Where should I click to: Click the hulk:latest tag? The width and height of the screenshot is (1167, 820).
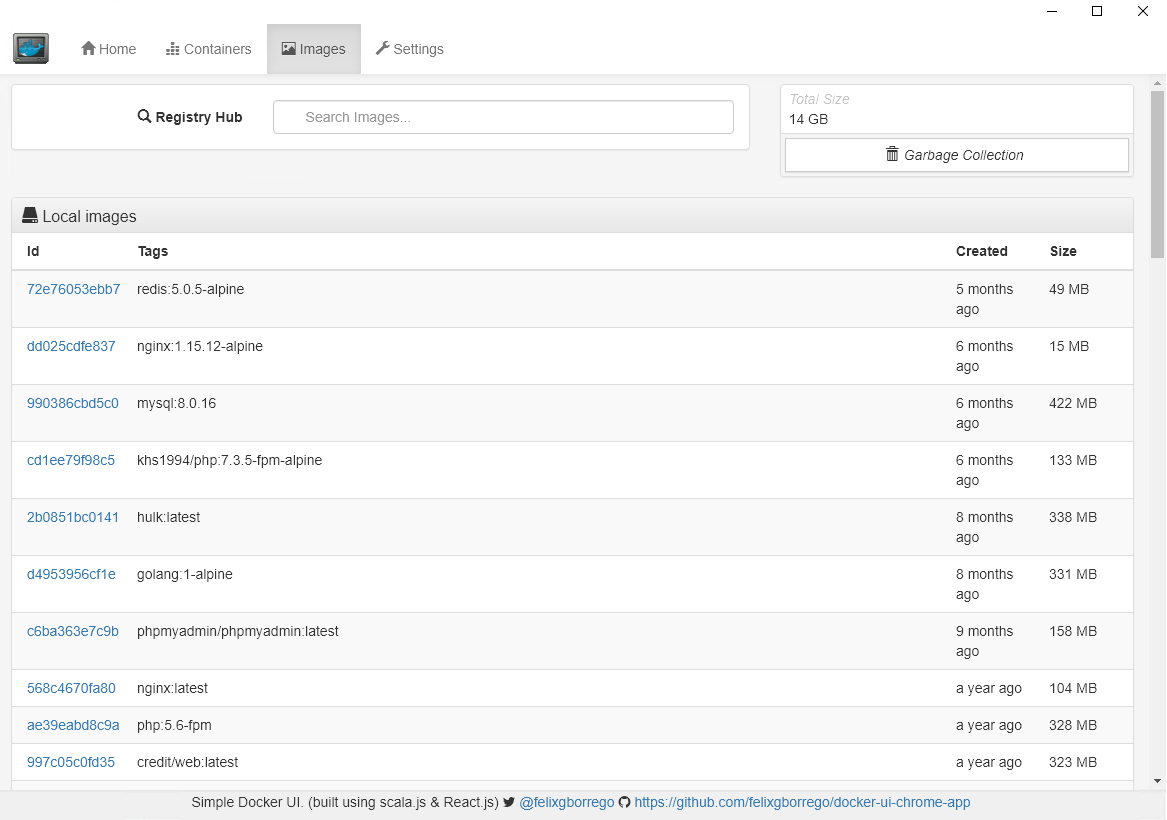(x=168, y=517)
